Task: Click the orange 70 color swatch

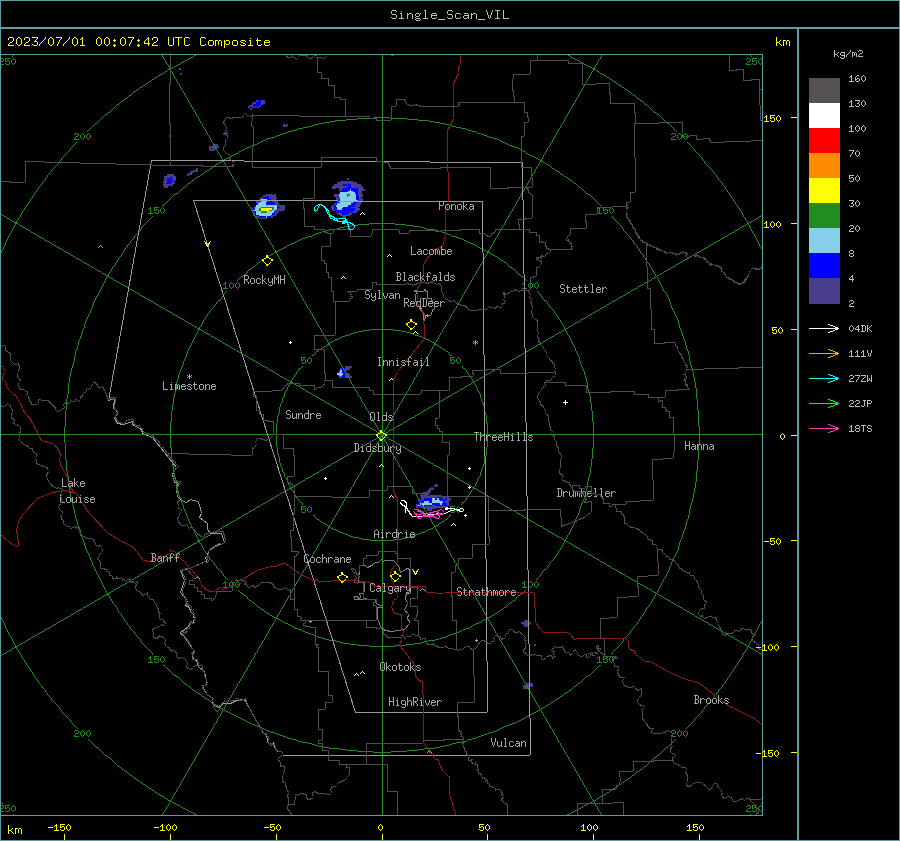Action: point(824,165)
